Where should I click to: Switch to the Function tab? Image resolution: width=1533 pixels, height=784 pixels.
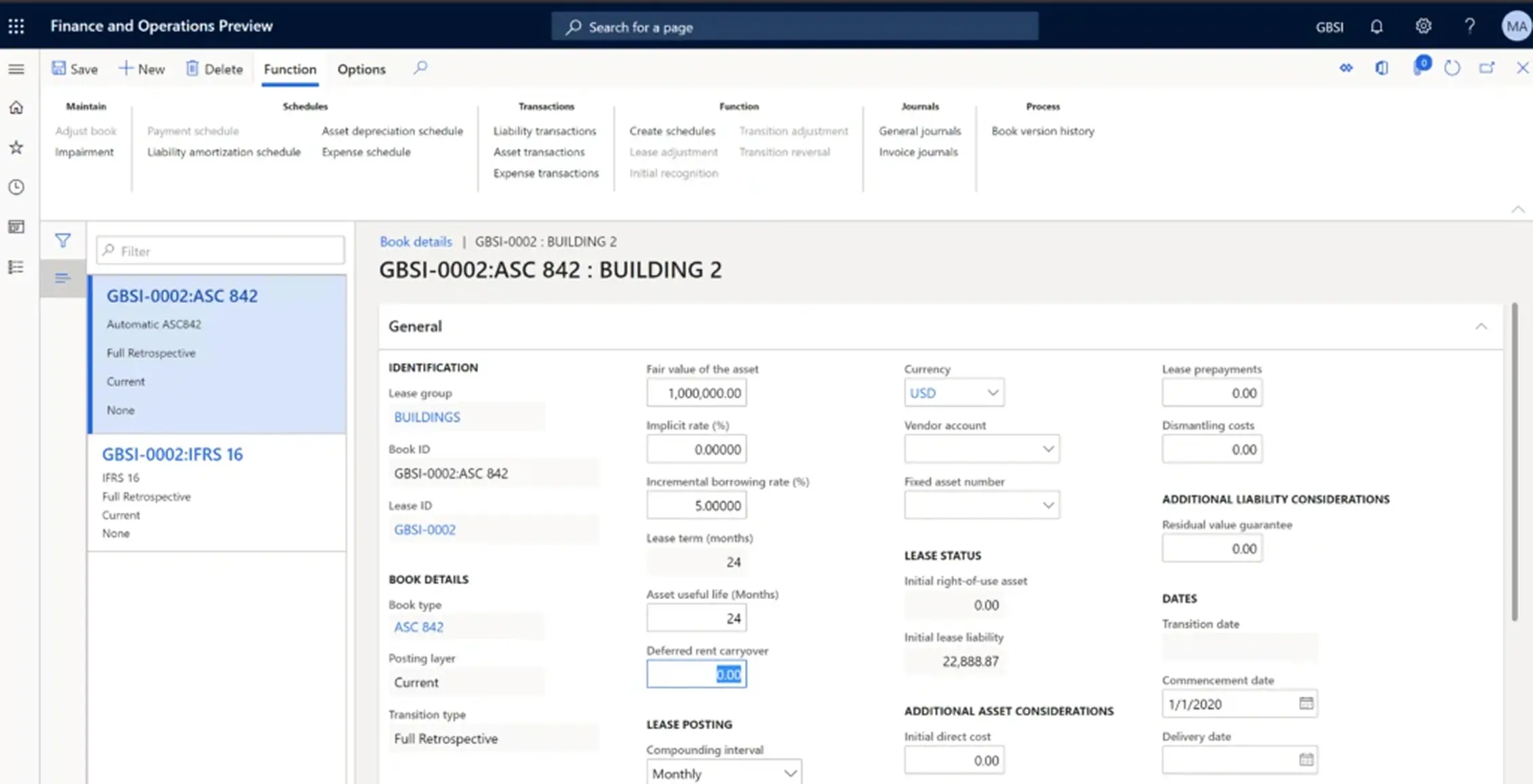pyautogui.click(x=290, y=68)
